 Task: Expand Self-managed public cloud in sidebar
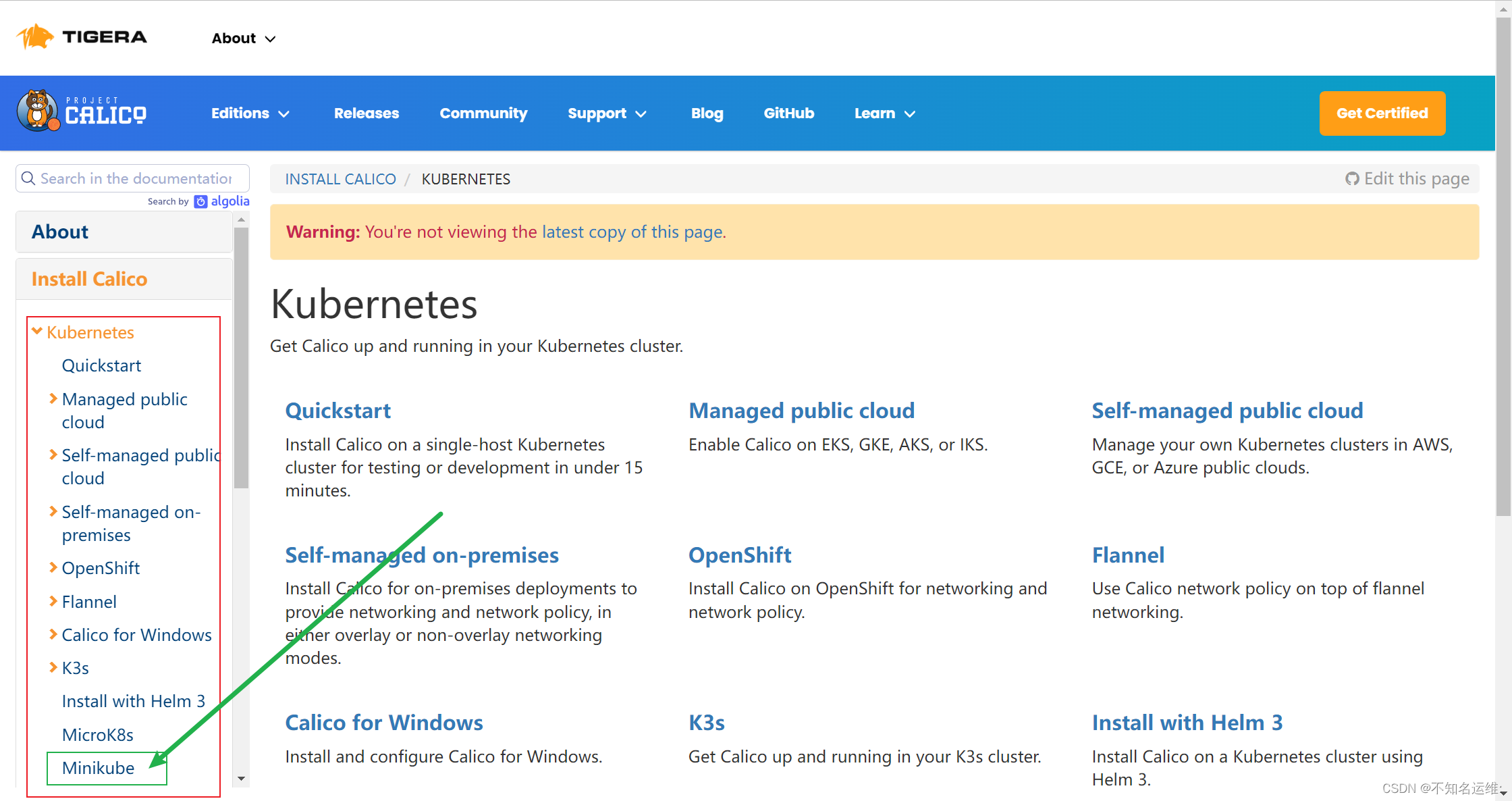(x=53, y=455)
